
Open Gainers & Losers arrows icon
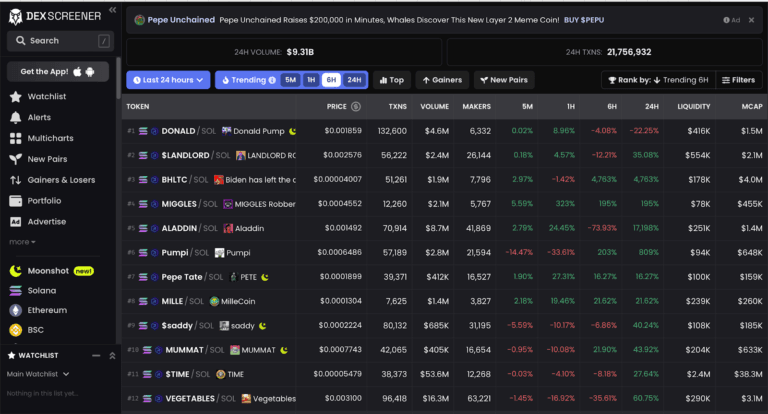(16, 180)
